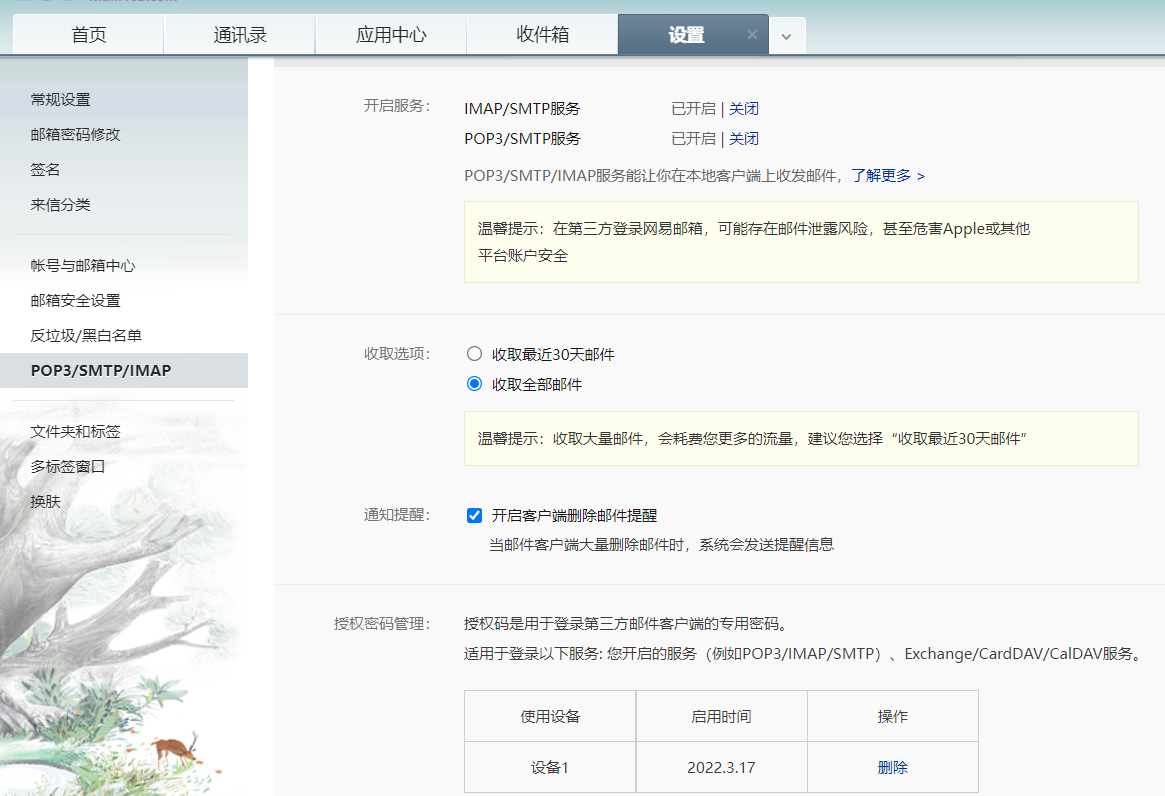Open 邮箱密码修改 in the sidebar
This screenshot has height=796, width=1165.
75,135
